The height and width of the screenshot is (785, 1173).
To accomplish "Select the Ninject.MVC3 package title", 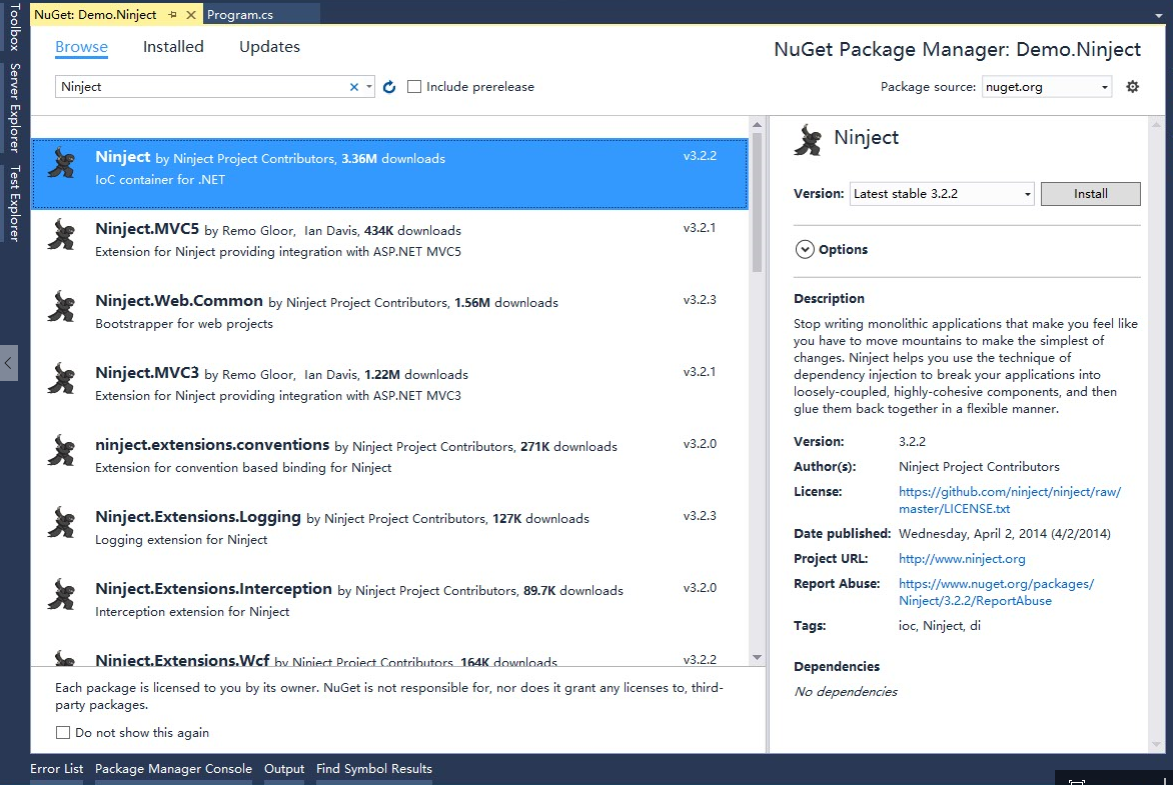I will [x=147, y=373].
